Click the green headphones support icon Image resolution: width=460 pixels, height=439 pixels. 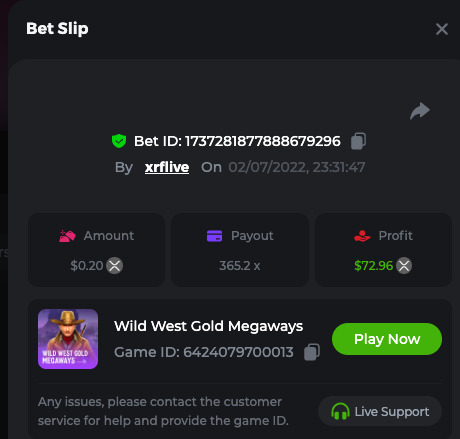pos(340,411)
